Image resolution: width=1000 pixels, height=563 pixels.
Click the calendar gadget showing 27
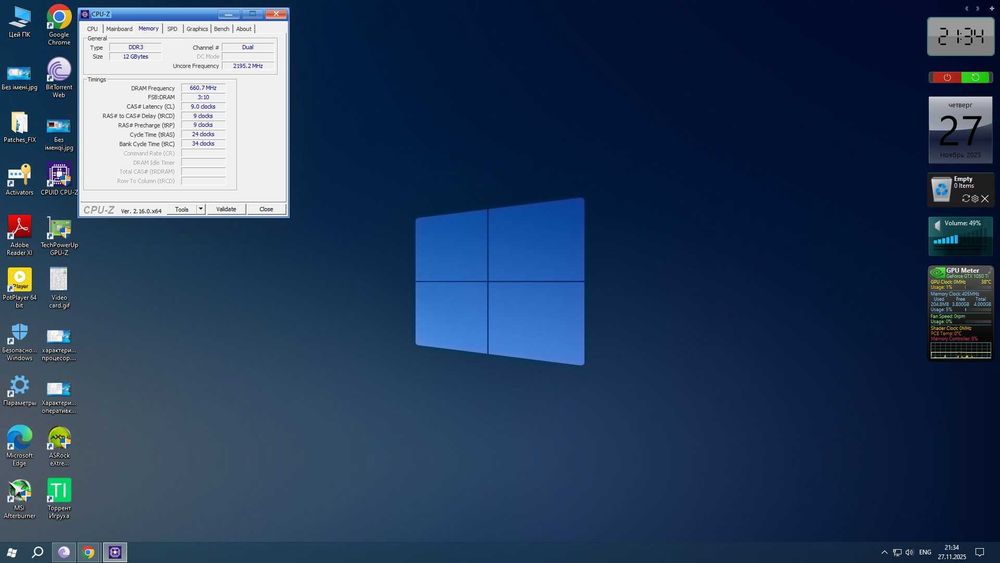960,130
